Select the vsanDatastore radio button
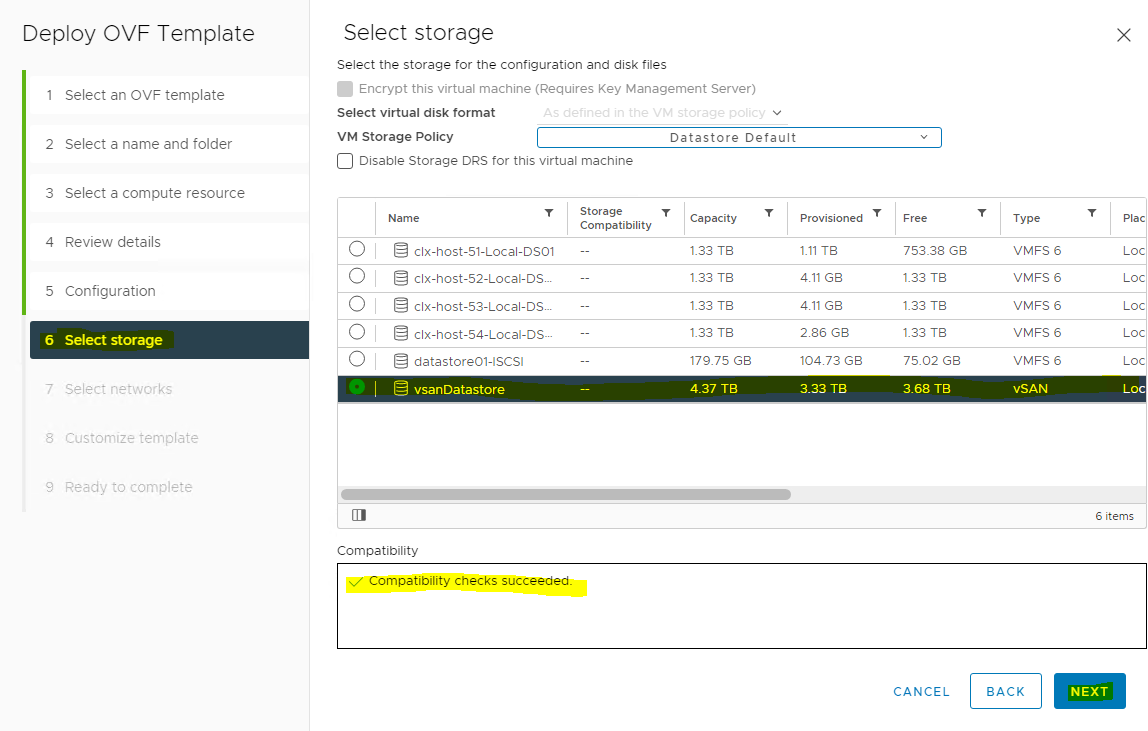1148x731 pixels. click(357, 387)
